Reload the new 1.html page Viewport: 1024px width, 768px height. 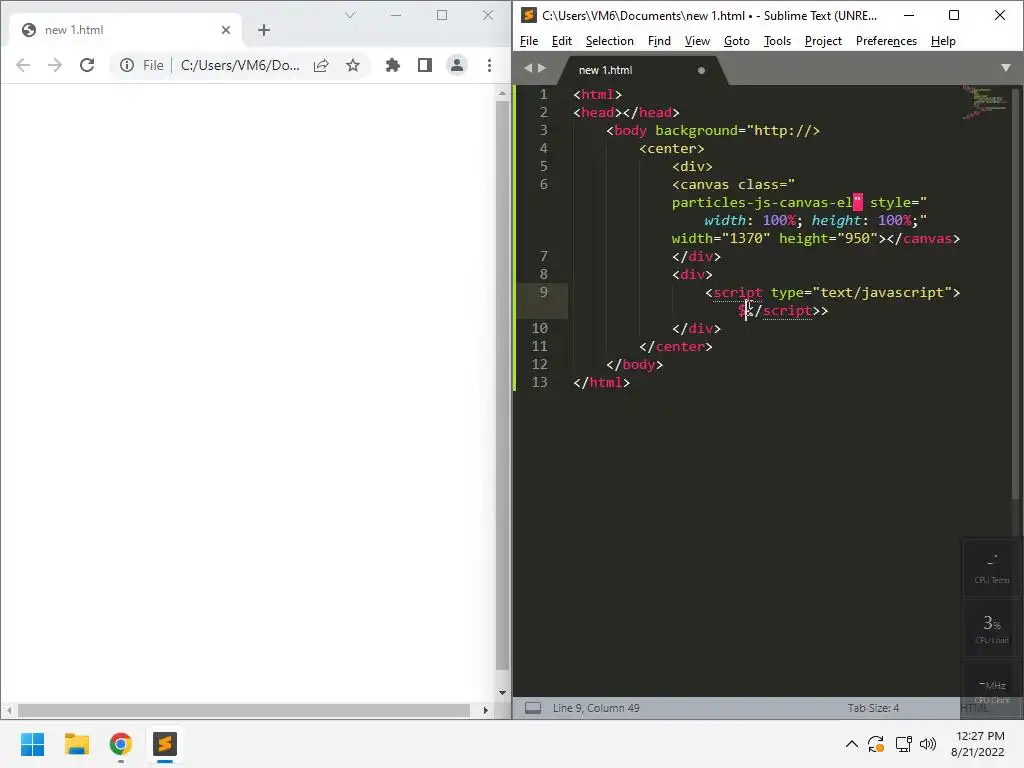click(87, 65)
